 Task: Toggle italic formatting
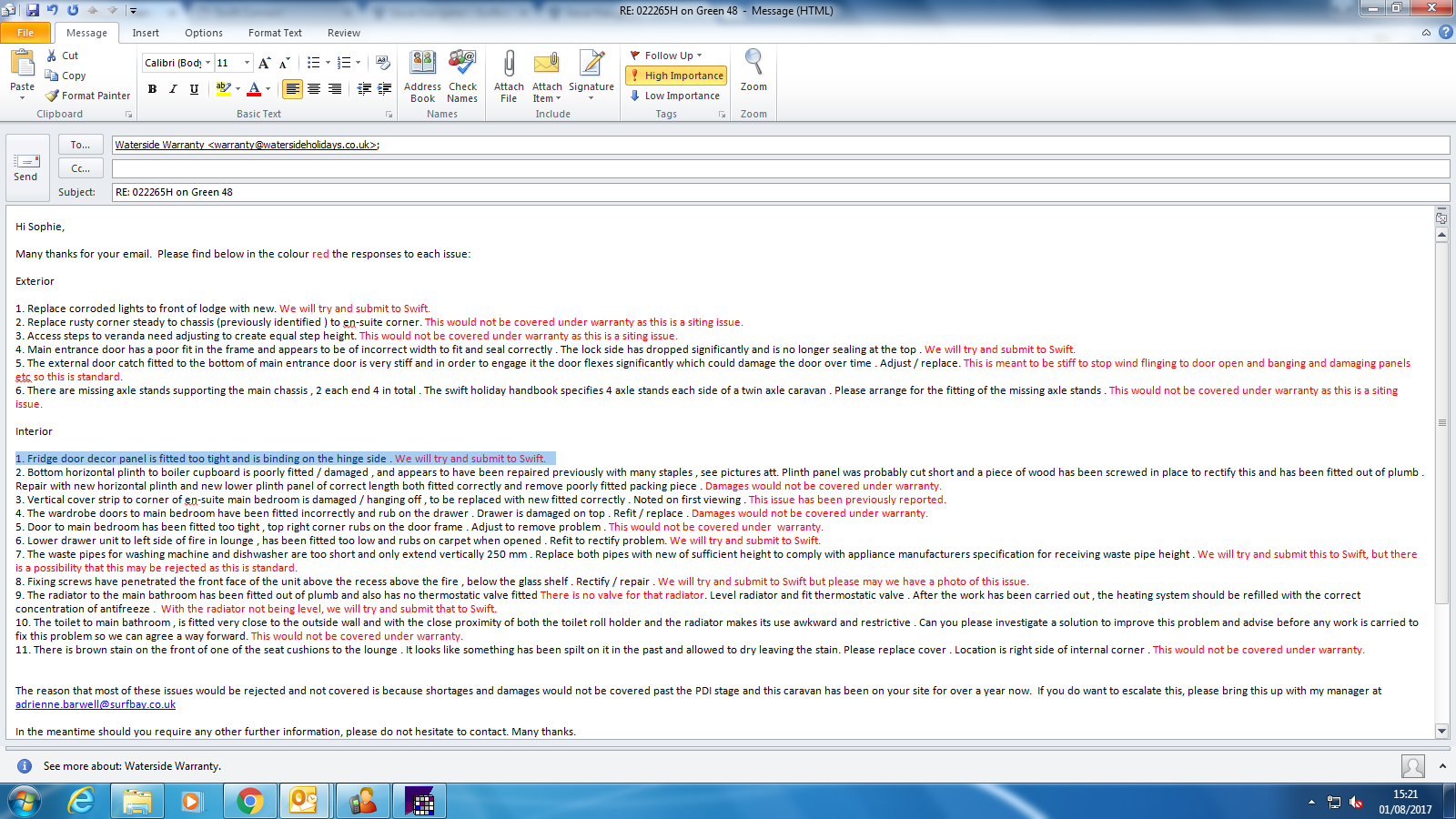(173, 88)
